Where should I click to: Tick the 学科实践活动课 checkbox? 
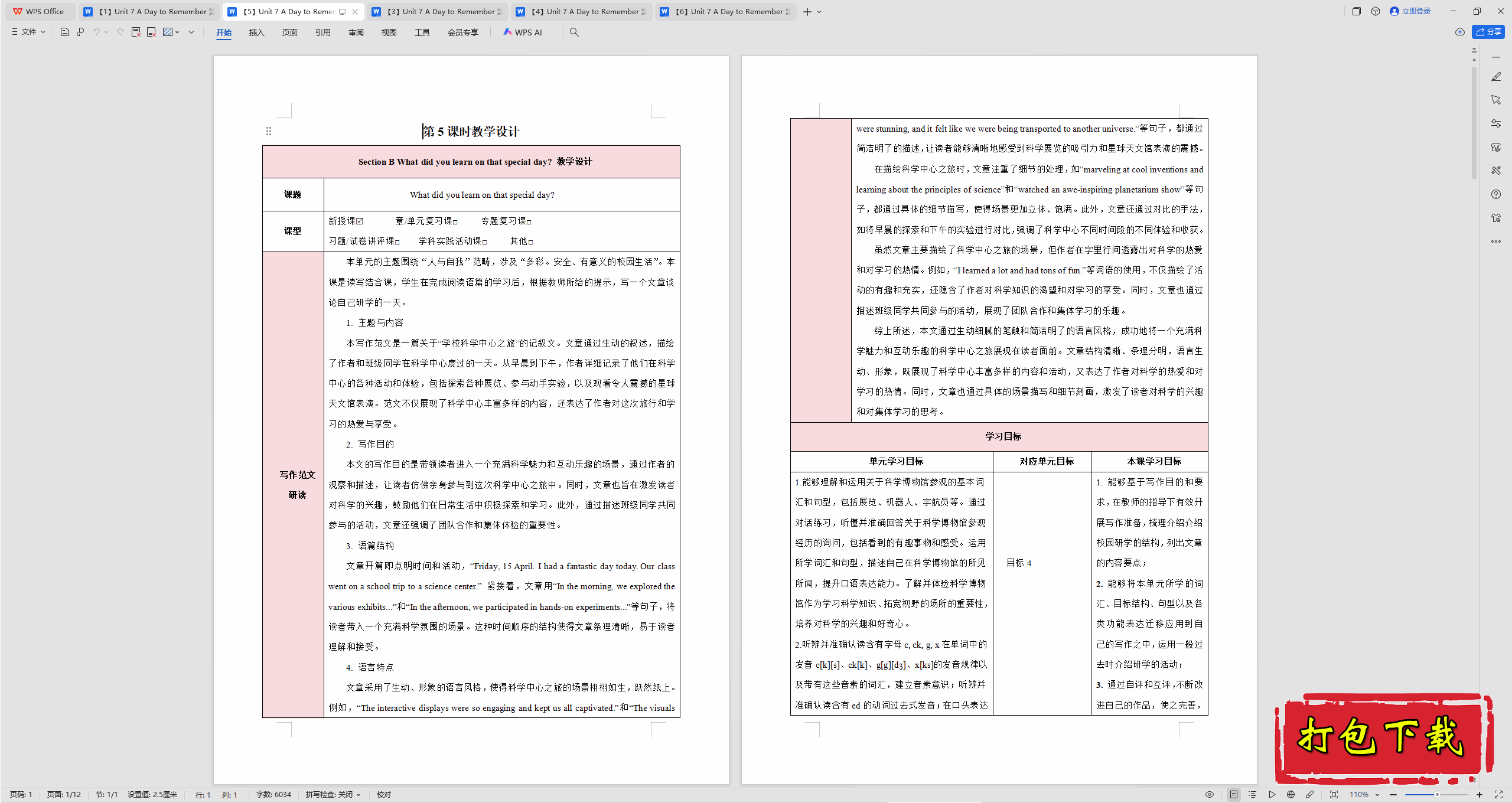point(485,242)
